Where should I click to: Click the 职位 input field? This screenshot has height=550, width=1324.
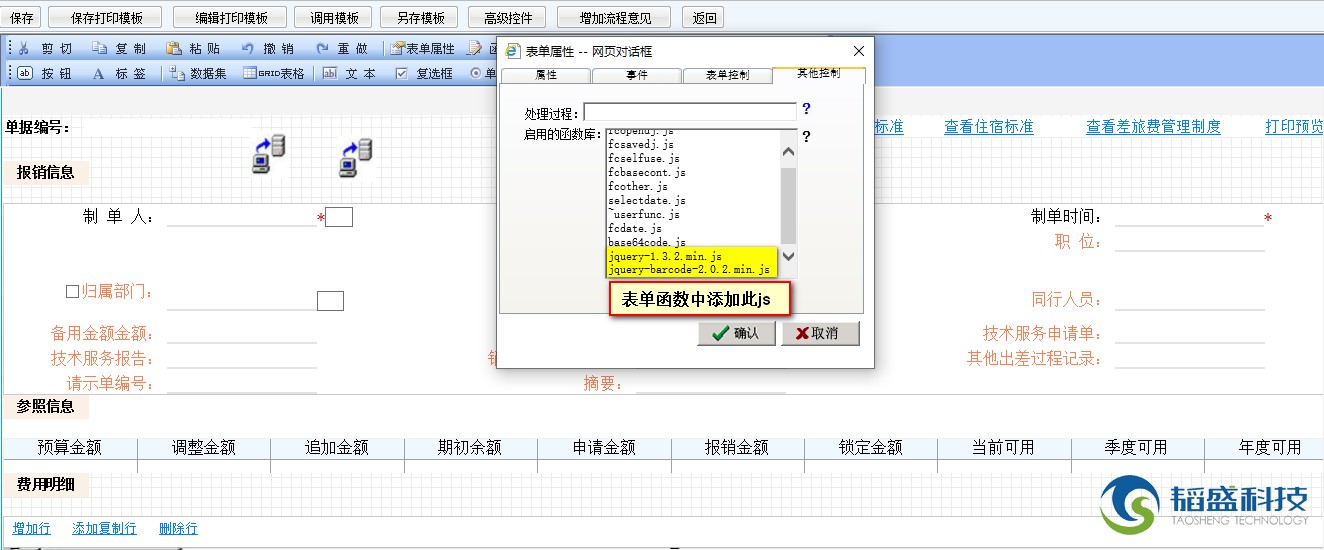[x=1189, y=242]
